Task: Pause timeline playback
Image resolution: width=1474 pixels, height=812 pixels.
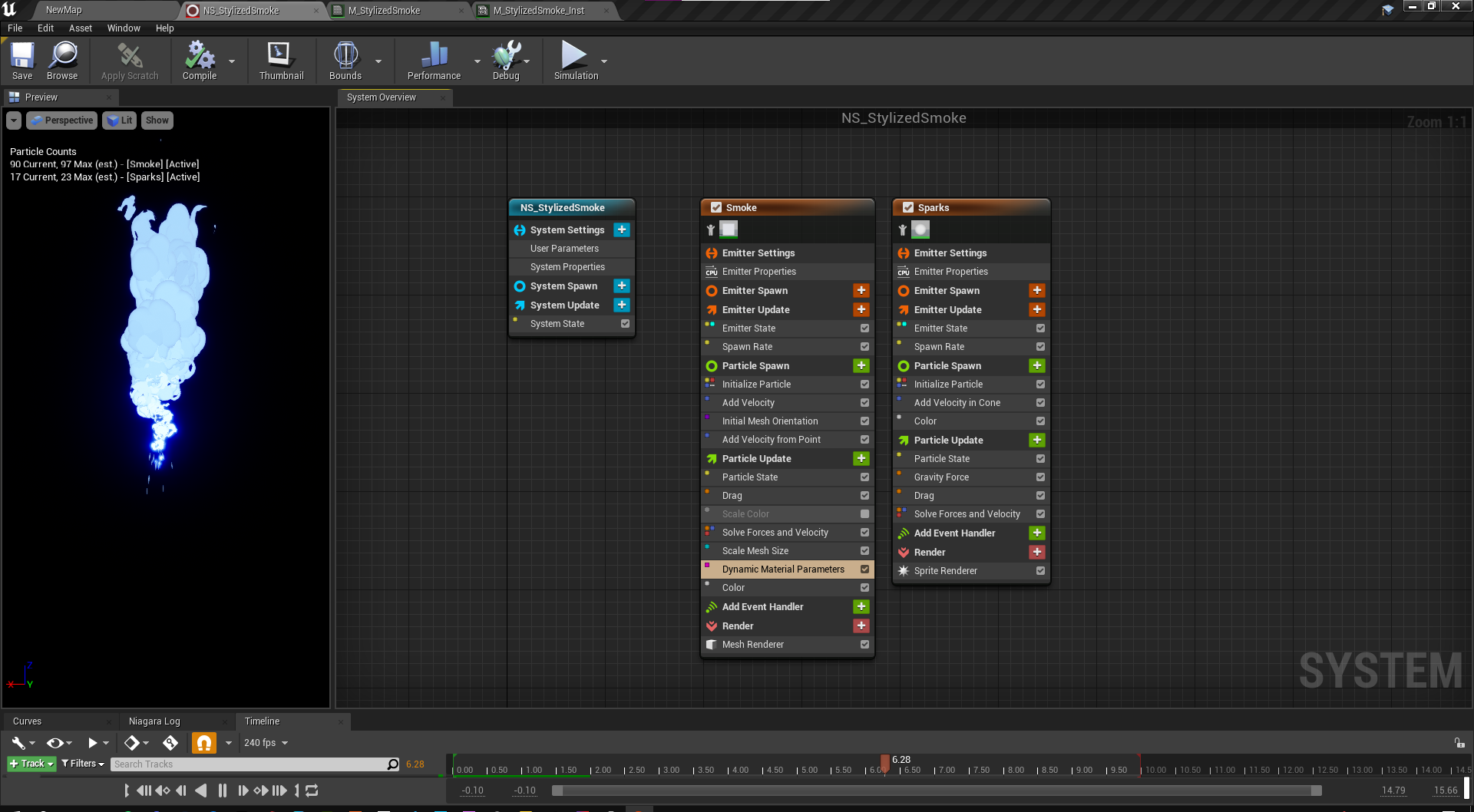Action: (x=223, y=790)
